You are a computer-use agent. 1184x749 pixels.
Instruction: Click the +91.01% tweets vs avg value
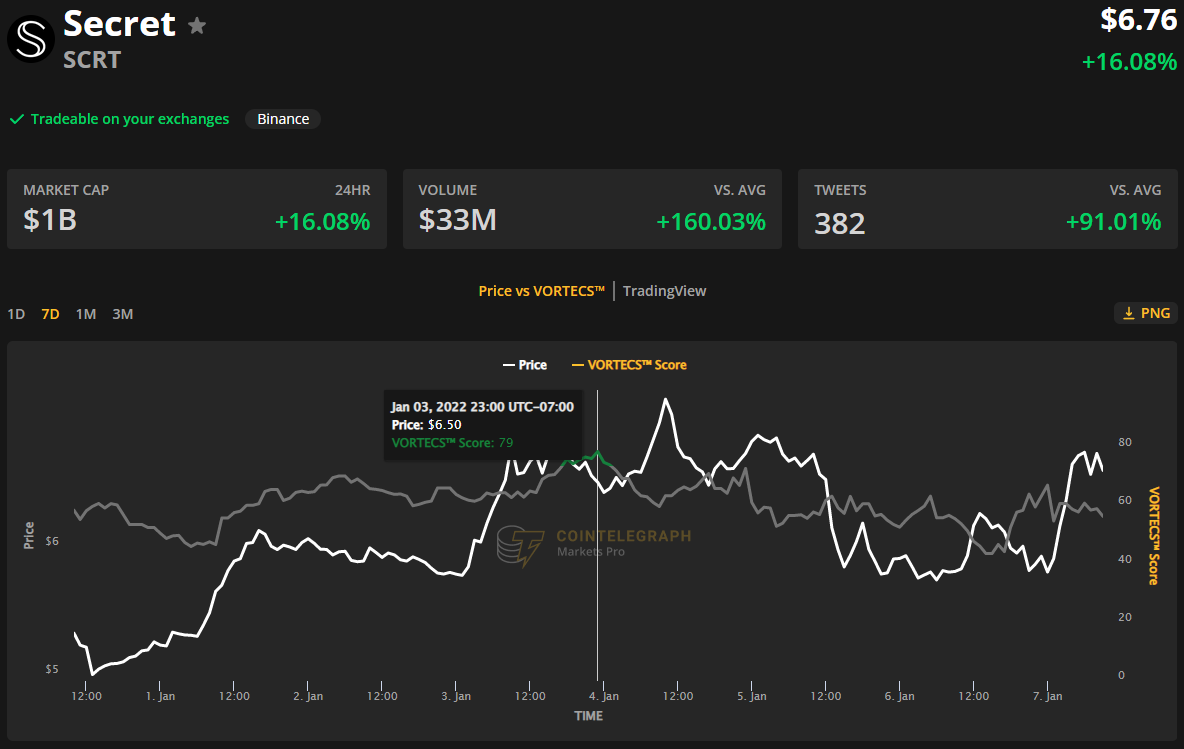pos(1114,222)
